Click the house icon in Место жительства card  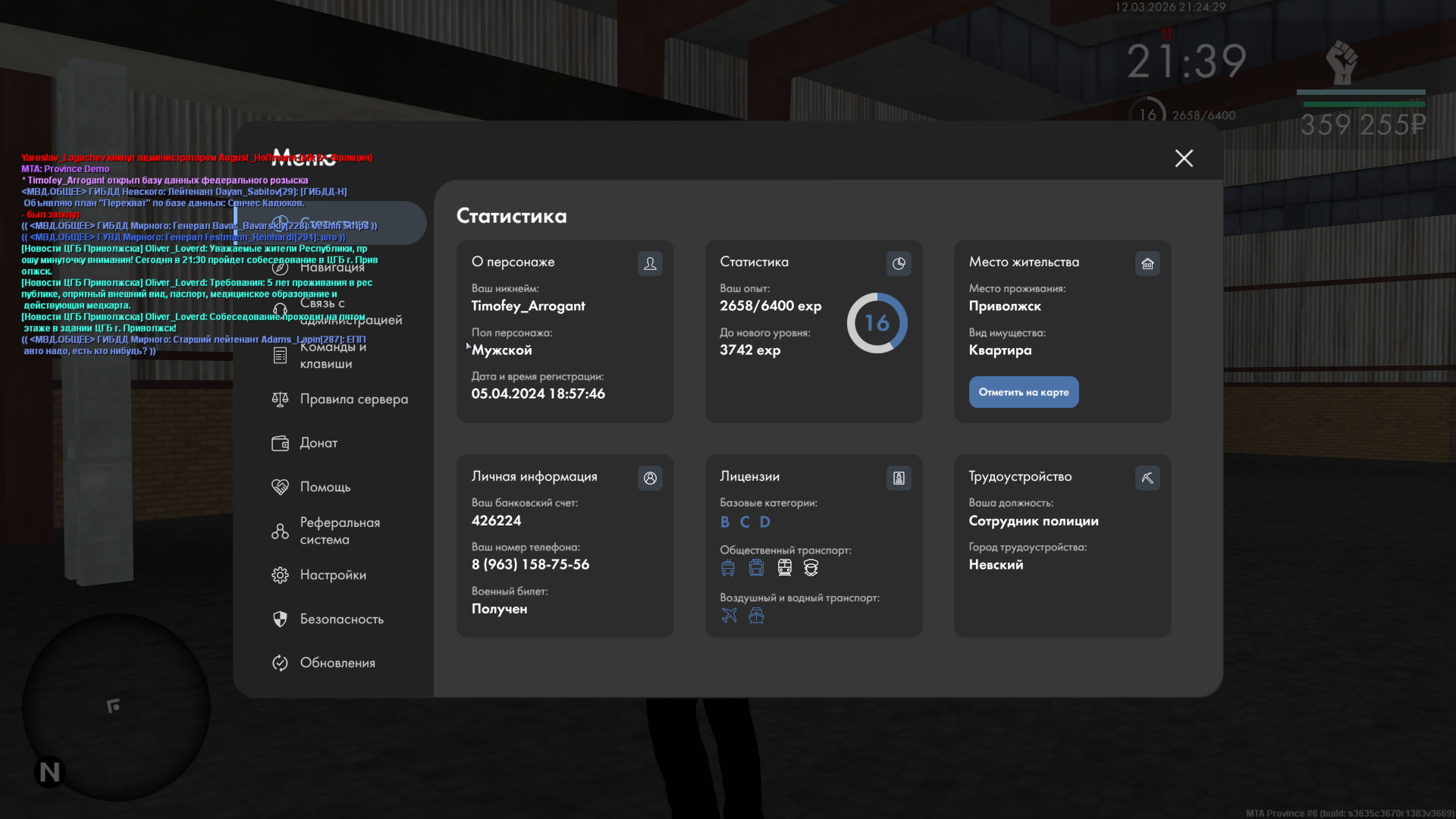click(1147, 263)
